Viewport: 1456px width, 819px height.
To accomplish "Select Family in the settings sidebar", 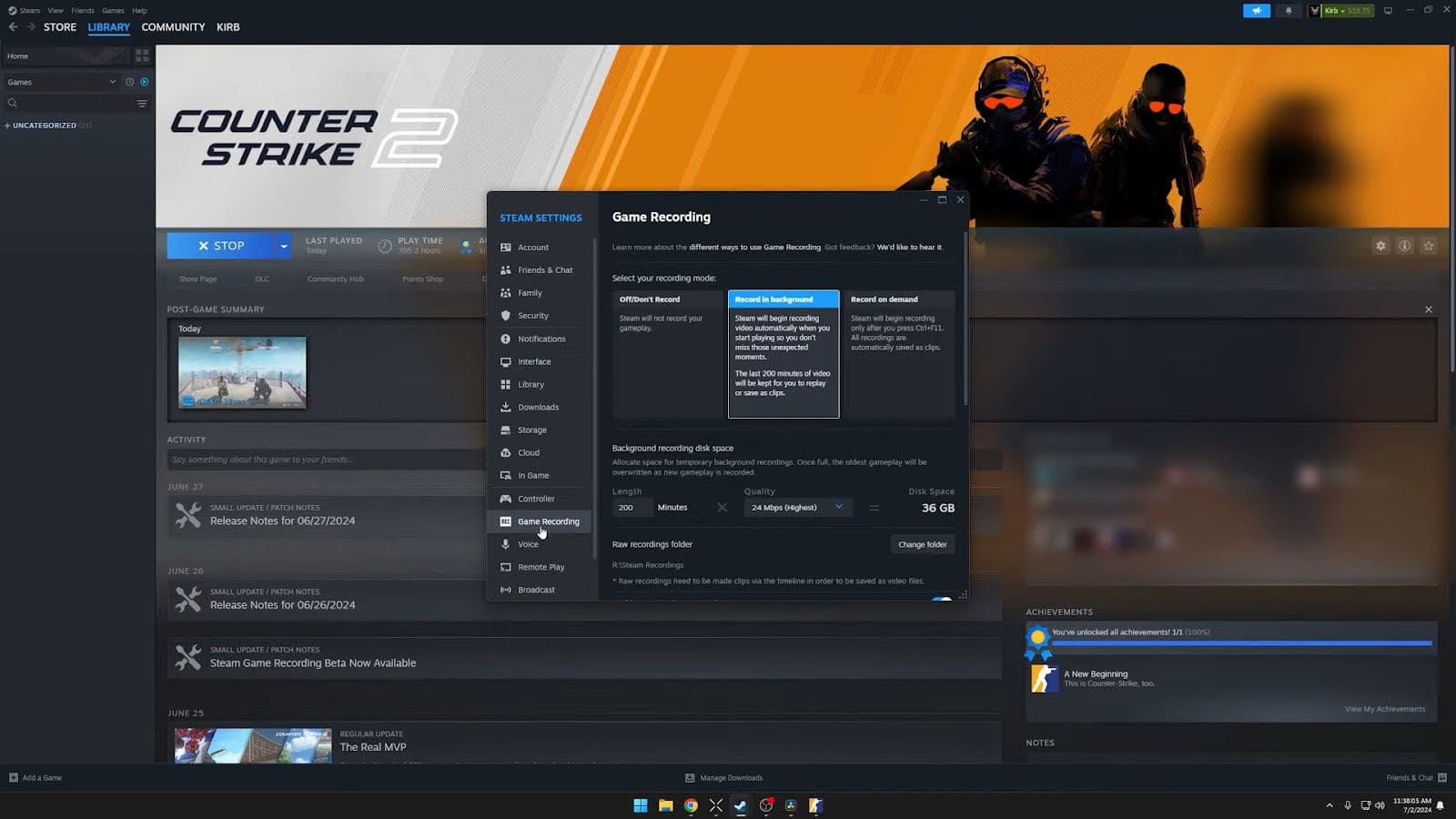I will pos(540,293).
